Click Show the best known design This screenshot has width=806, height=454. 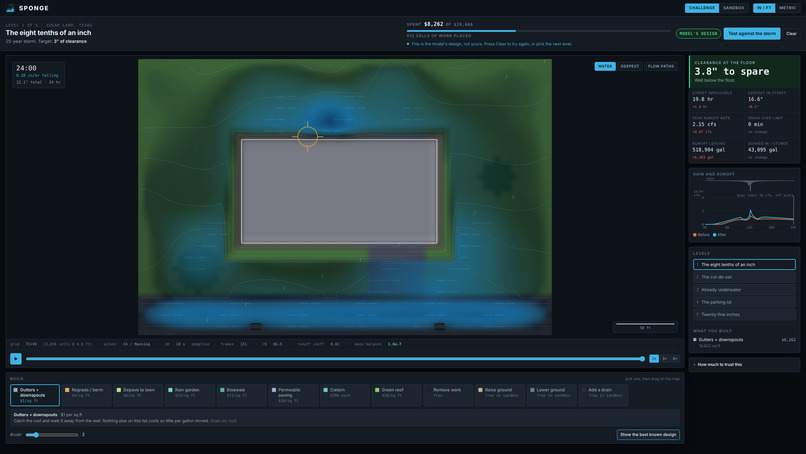coord(648,434)
